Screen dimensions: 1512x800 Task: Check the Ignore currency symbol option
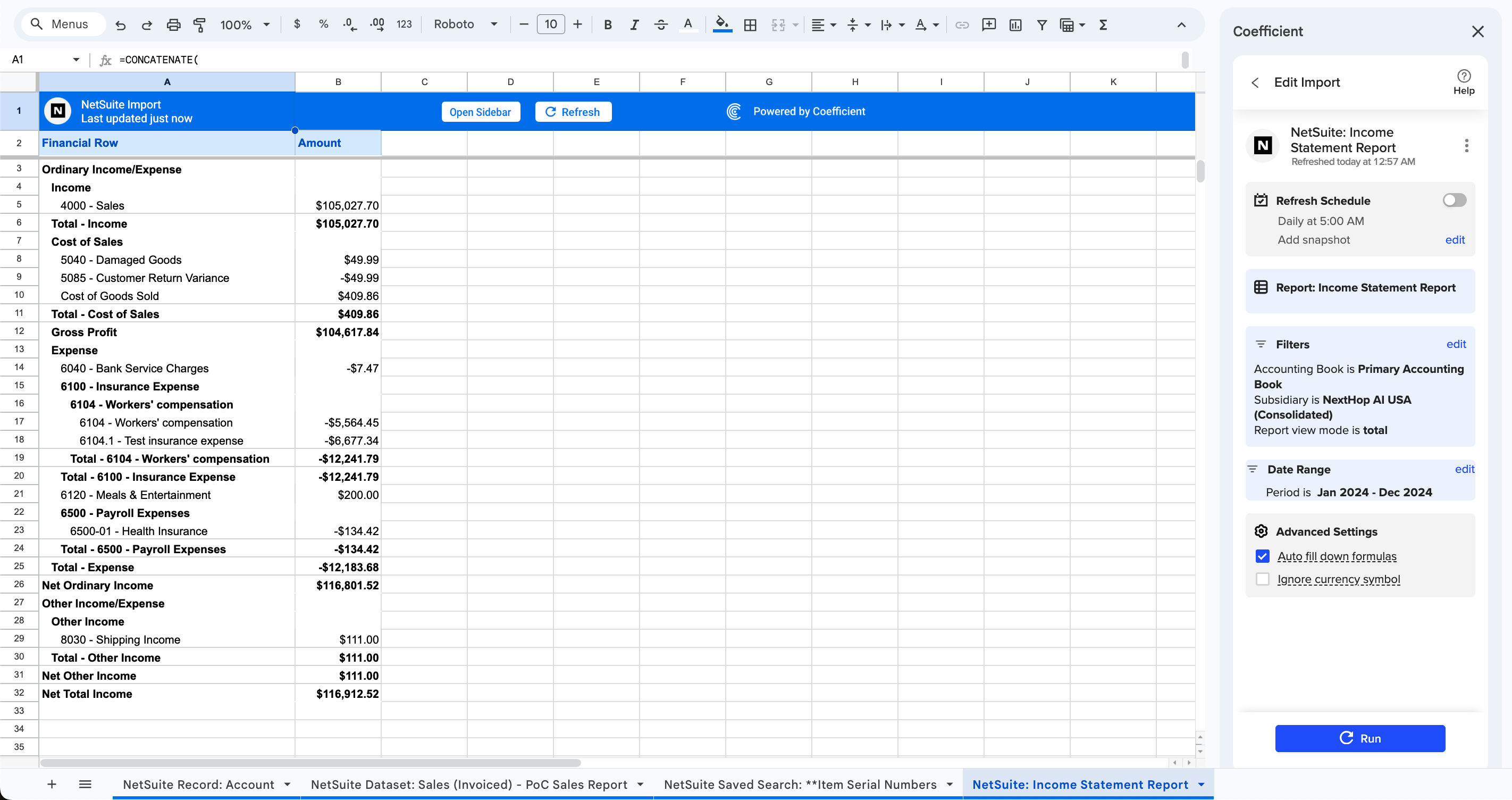[x=1263, y=579]
